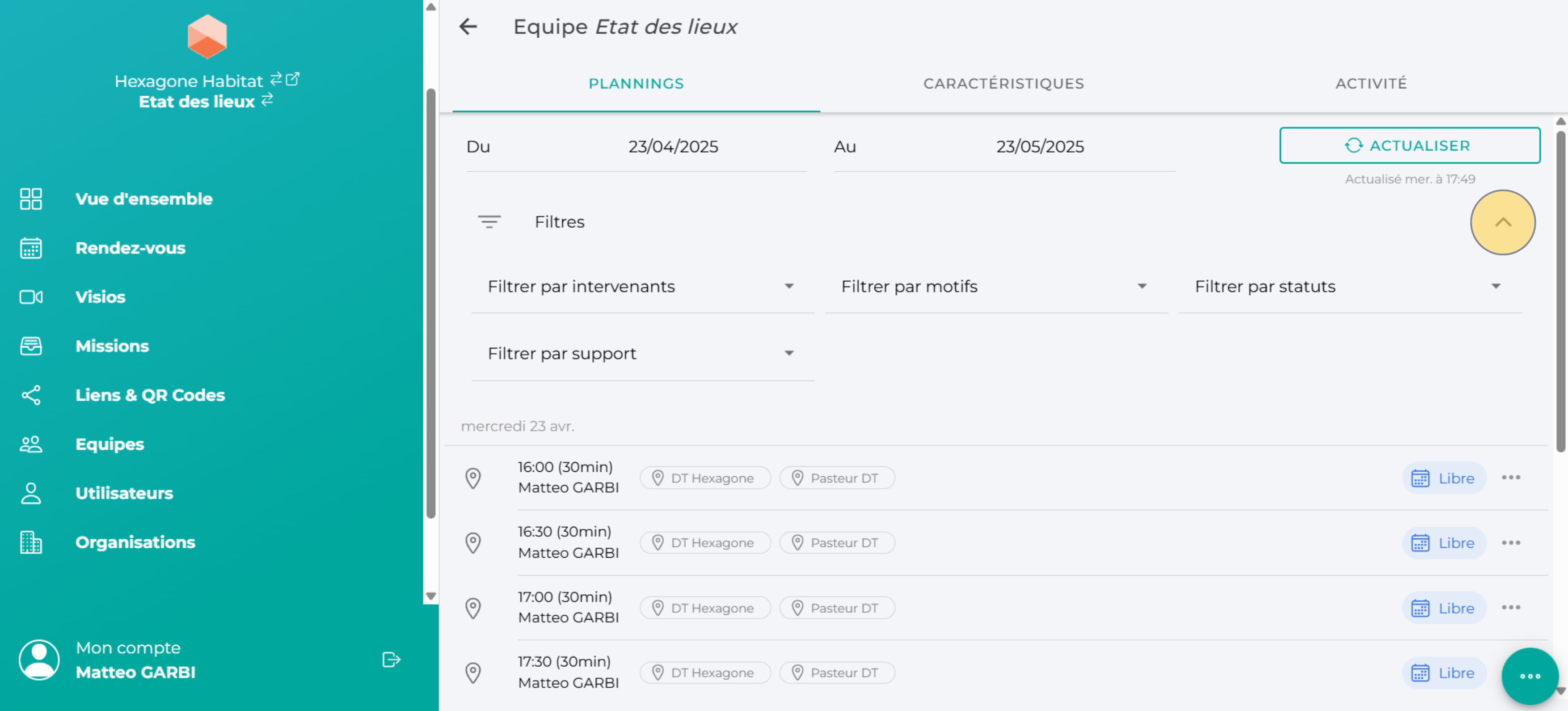This screenshot has height=711, width=1568.
Task: Click the Visios camera icon in sidebar
Action: point(30,297)
